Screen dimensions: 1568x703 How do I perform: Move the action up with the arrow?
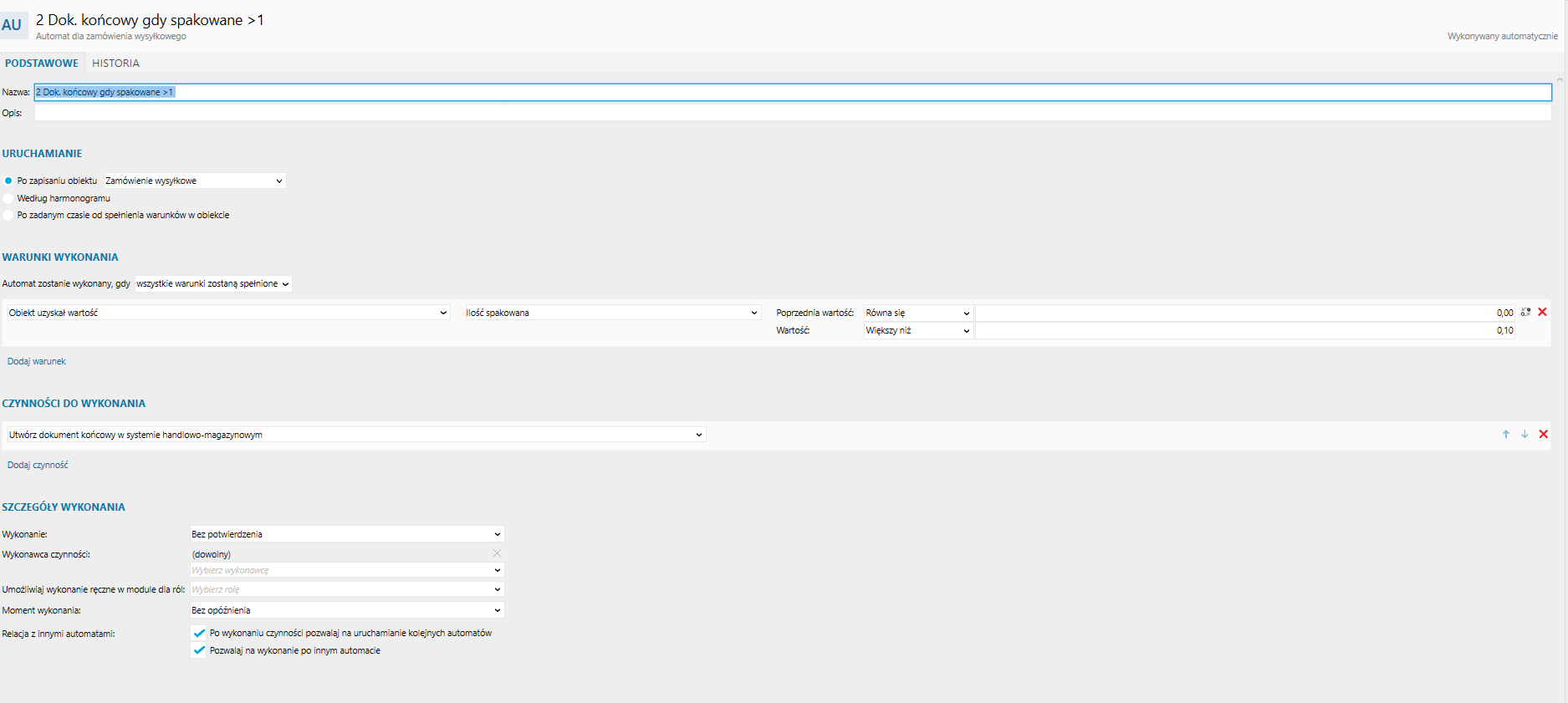pos(1505,434)
